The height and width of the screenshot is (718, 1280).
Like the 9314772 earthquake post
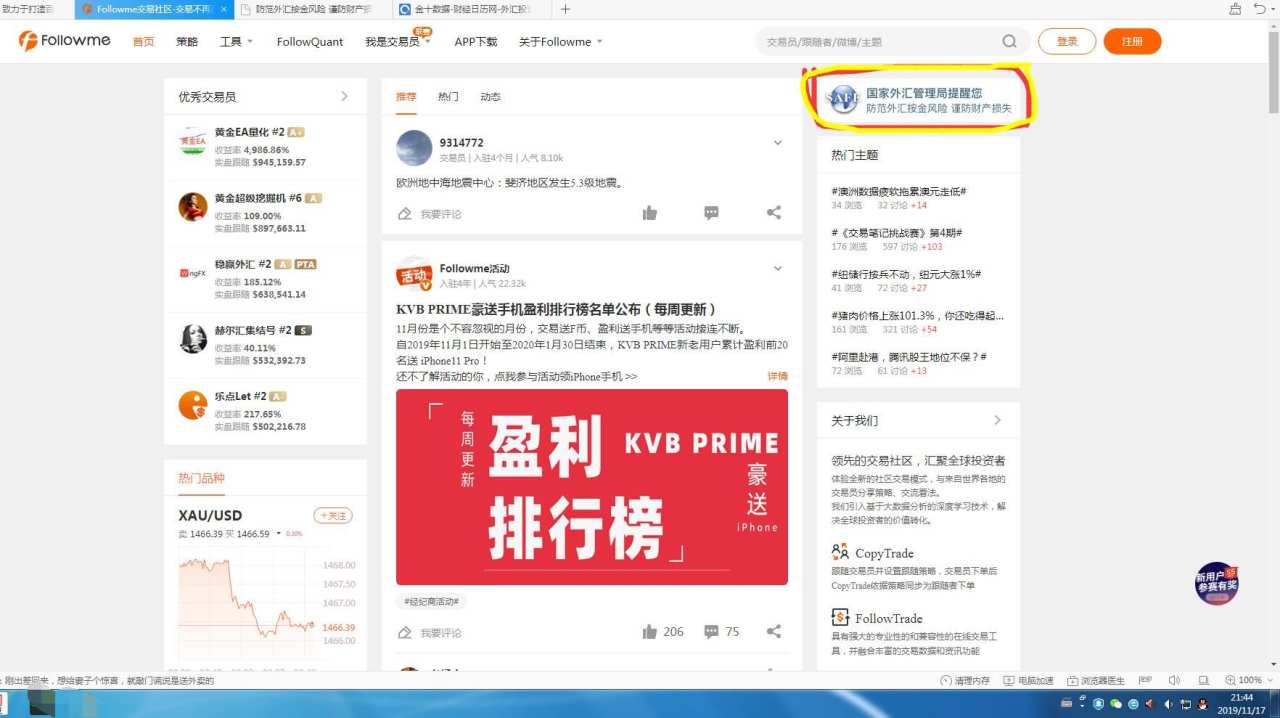[650, 213]
